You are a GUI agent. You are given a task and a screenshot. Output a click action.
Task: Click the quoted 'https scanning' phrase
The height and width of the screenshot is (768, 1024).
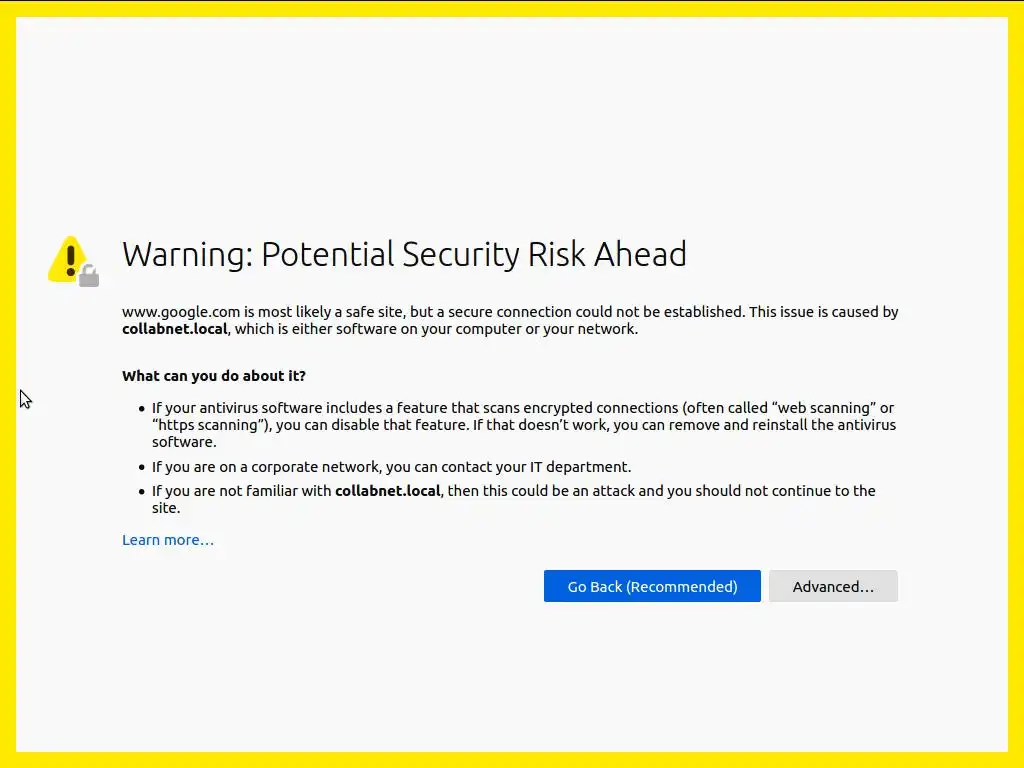point(209,425)
